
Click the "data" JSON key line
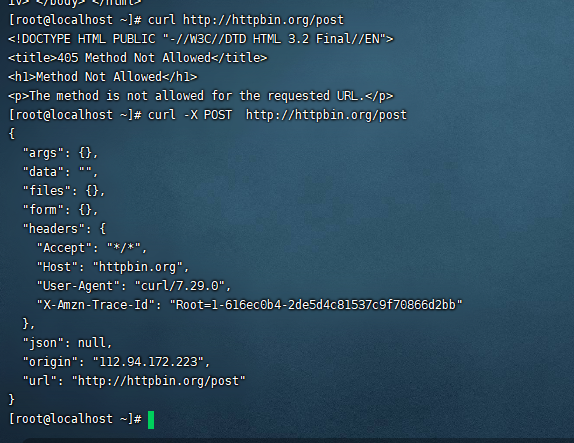click(x=60, y=172)
